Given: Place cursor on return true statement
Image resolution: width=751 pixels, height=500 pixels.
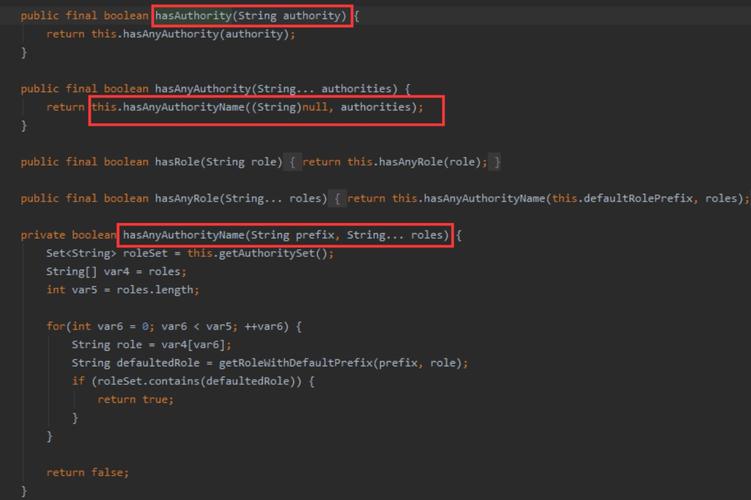Looking at the screenshot, I should pos(136,399).
